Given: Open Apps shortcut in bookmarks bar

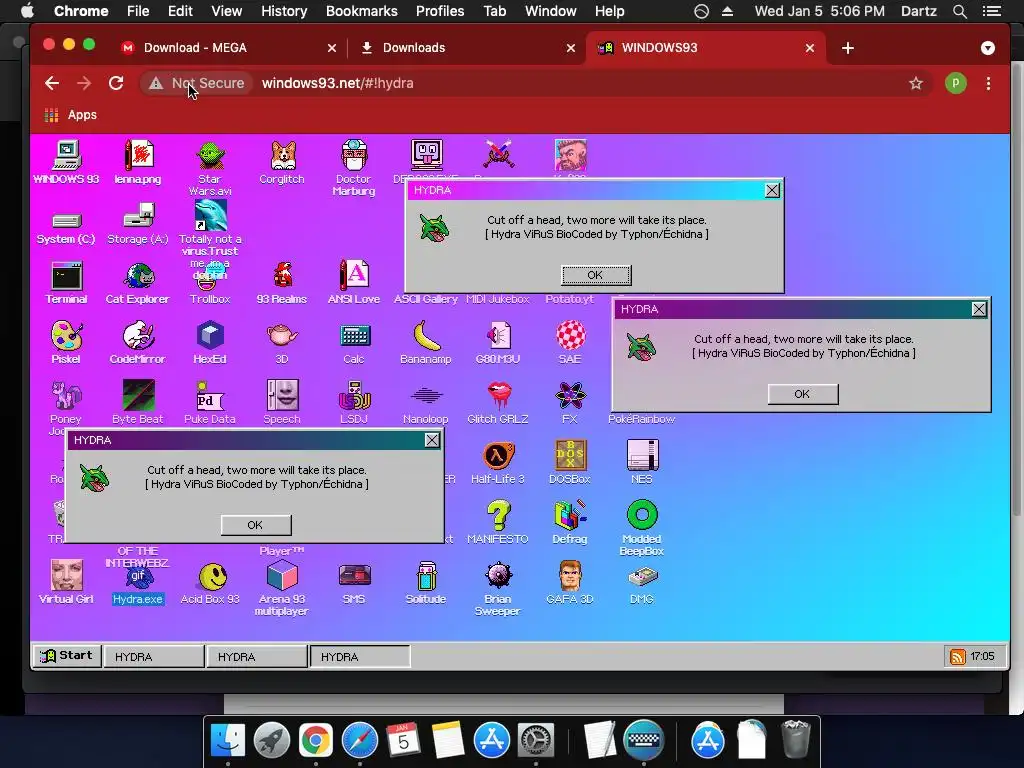Looking at the screenshot, I should point(71,115).
